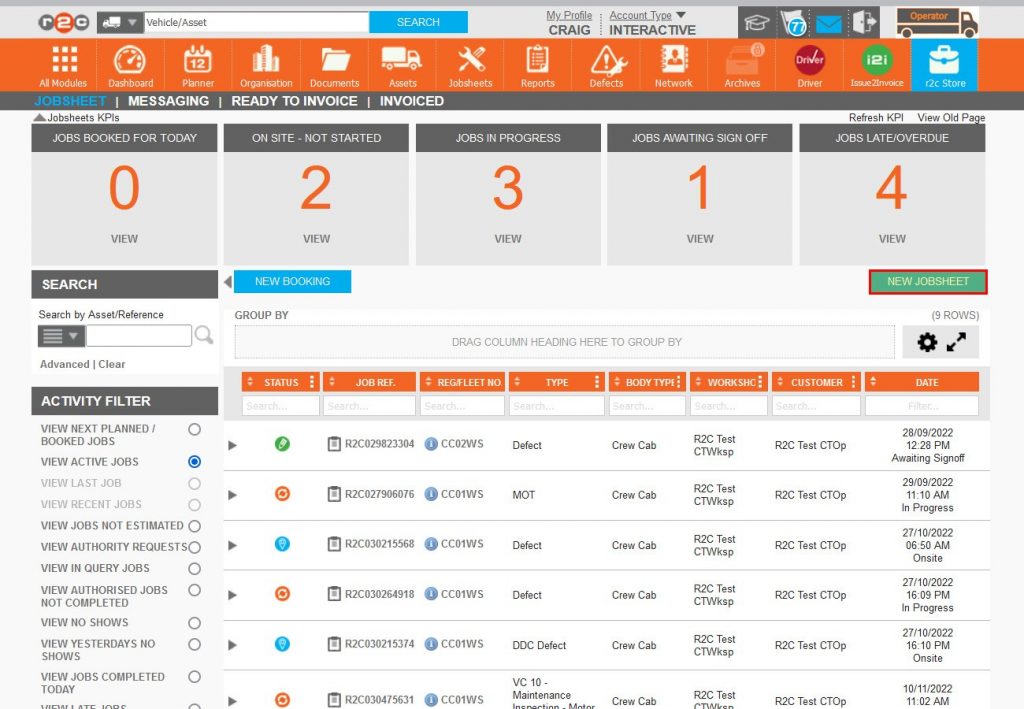
Task: Switch to the MESSAGING tab
Action: click(169, 101)
